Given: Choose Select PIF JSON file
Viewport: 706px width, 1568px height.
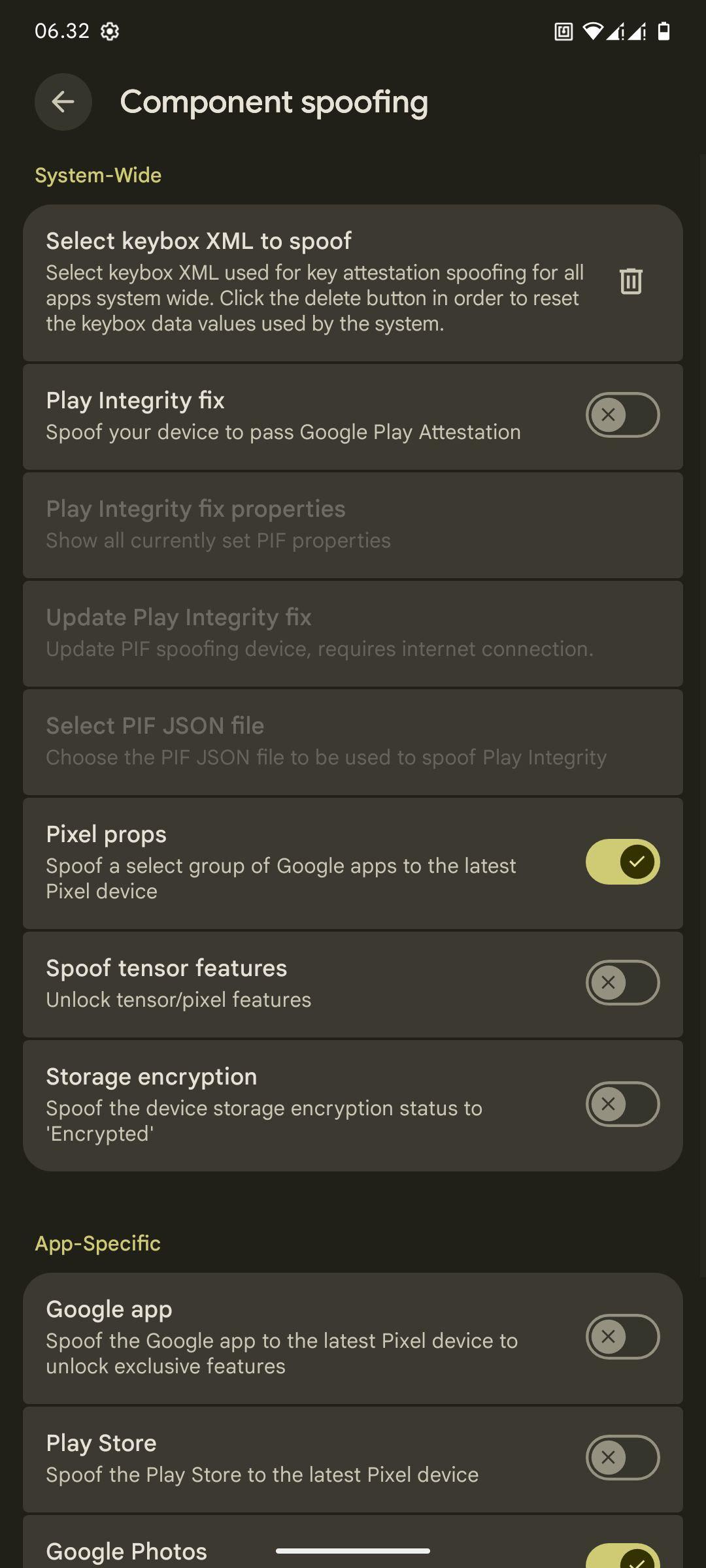Looking at the screenshot, I should coord(353,742).
